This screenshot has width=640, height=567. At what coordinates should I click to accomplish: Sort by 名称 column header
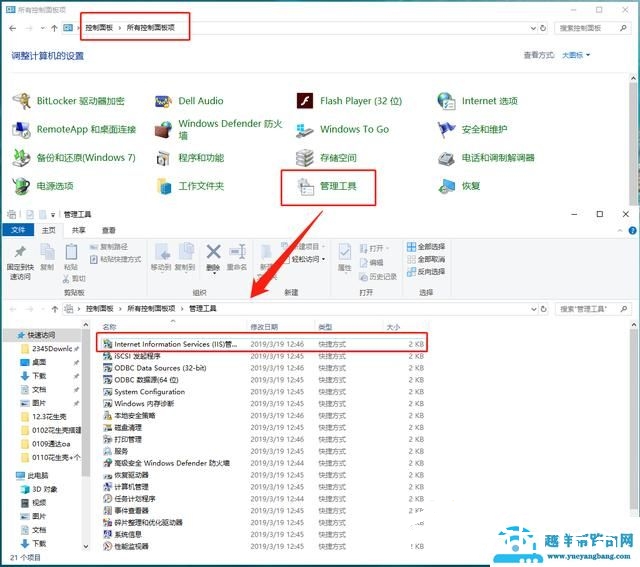click(109, 327)
